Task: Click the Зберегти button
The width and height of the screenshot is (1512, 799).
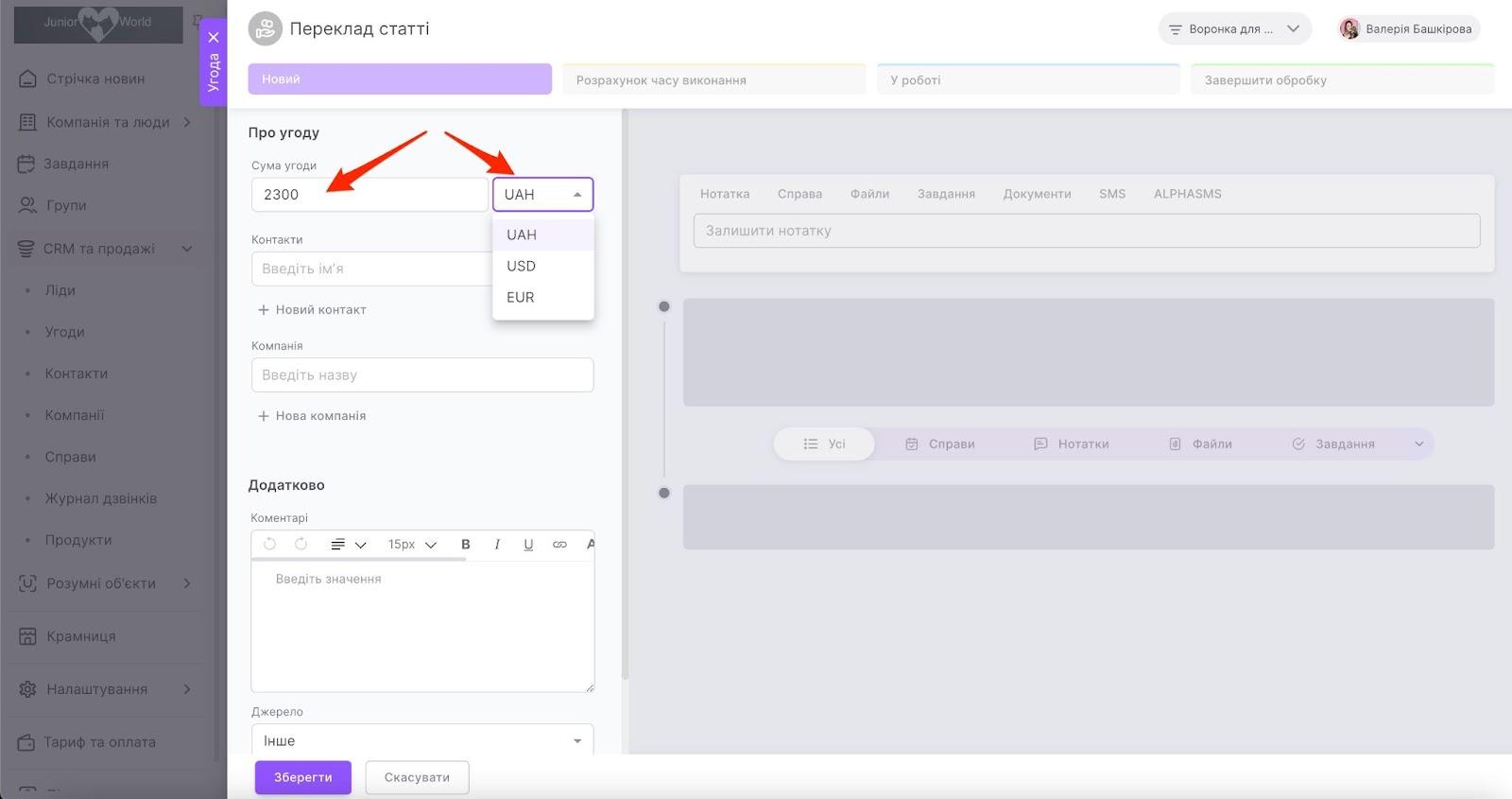Action: [302, 777]
